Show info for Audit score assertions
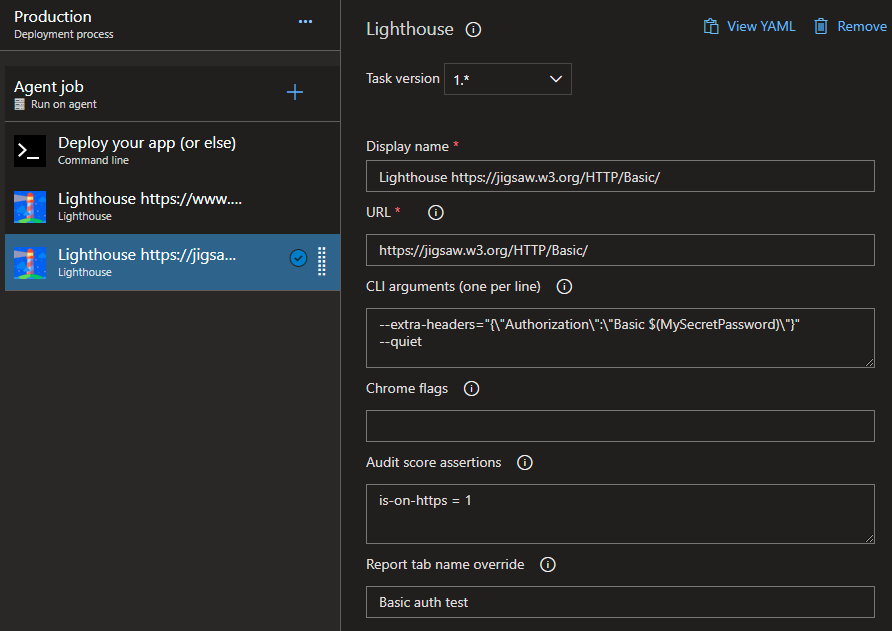Viewport: 892px width, 631px height. [x=525, y=463]
